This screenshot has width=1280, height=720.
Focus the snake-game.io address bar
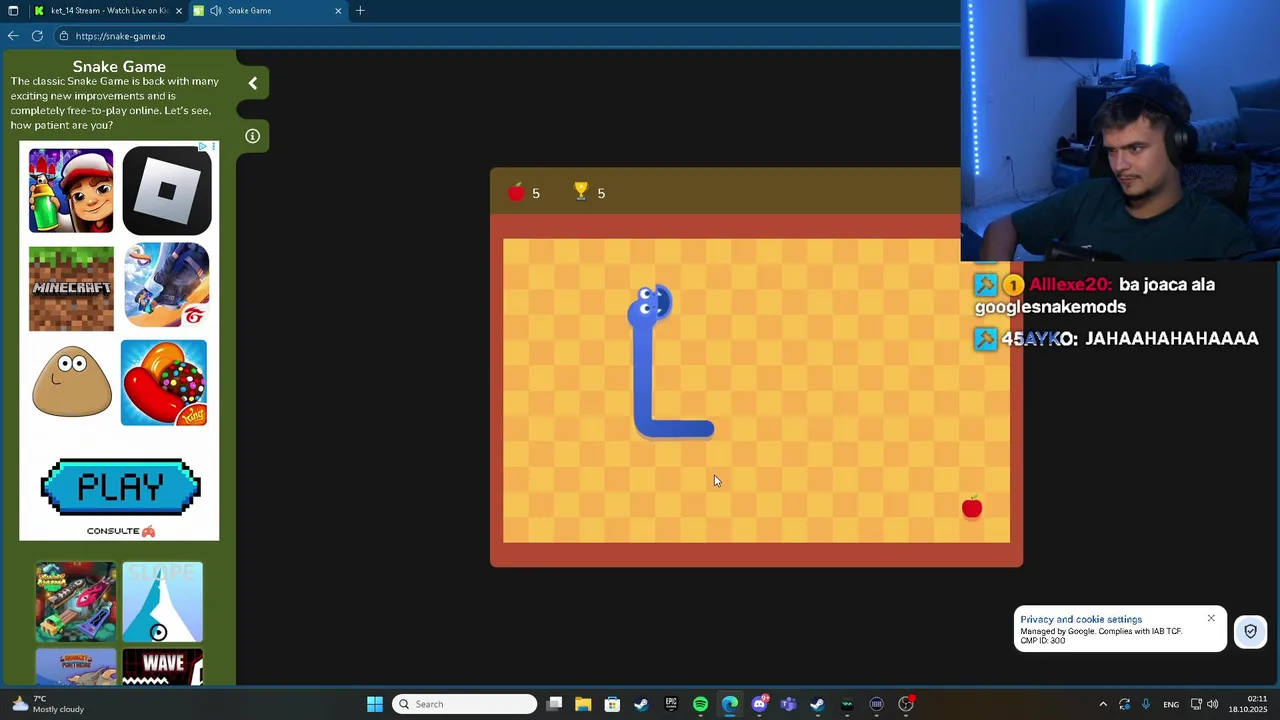(x=505, y=36)
